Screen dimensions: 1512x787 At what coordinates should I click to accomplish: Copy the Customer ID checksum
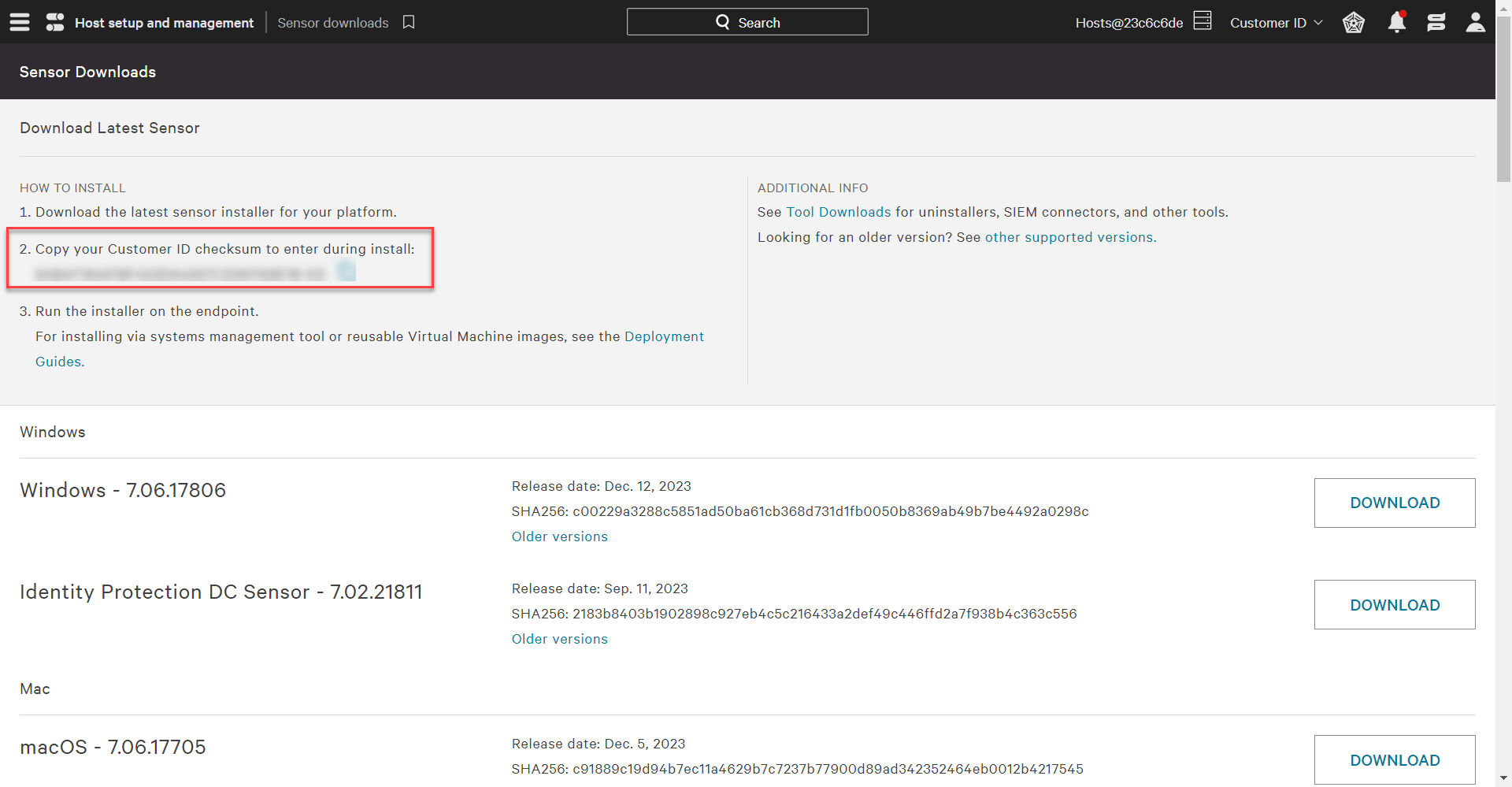(x=346, y=272)
